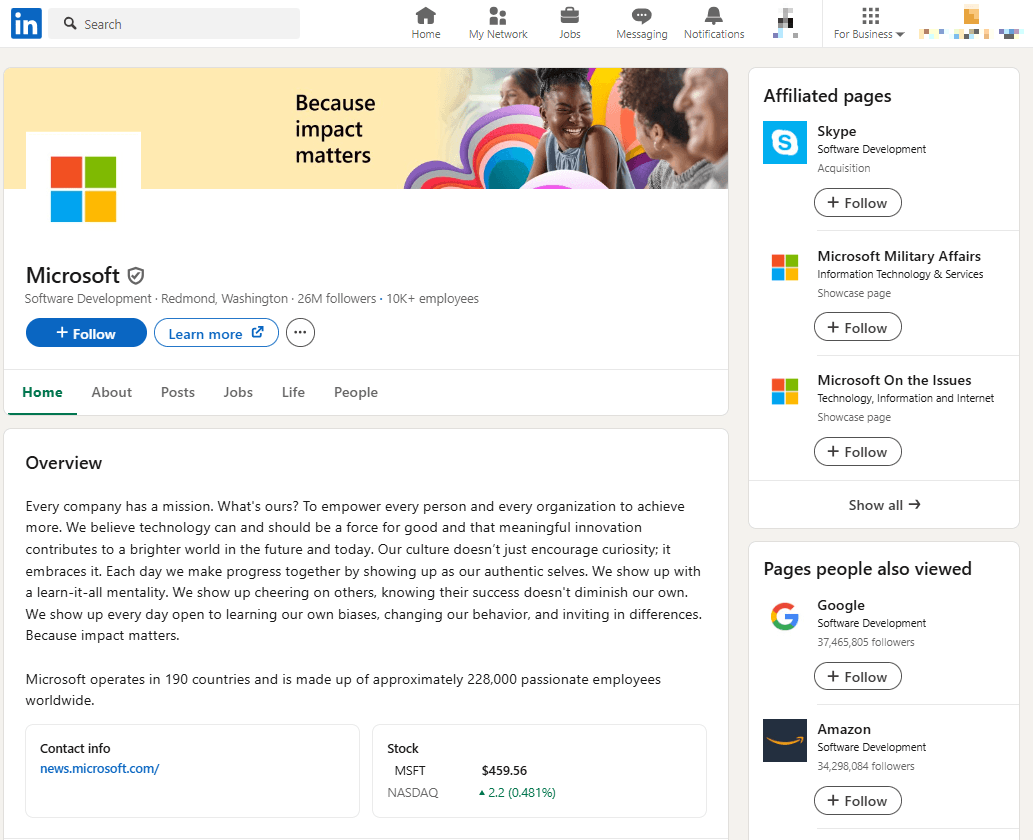Click the Microsoft Military Affairs logo
This screenshot has height=840, width=1033.
pyautogui.click(x=785, y=267)
